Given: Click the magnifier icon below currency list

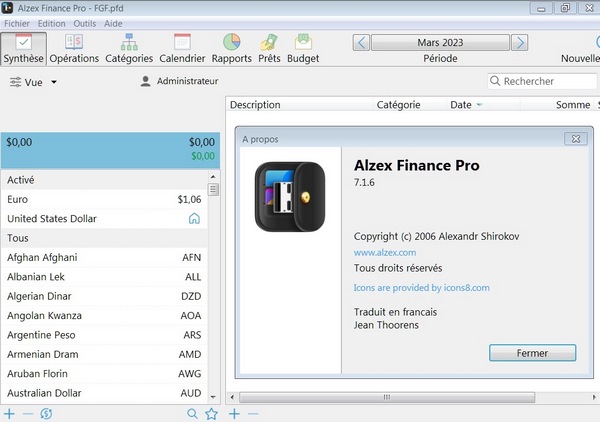Looking at the screenshot, I should (192, 414).
